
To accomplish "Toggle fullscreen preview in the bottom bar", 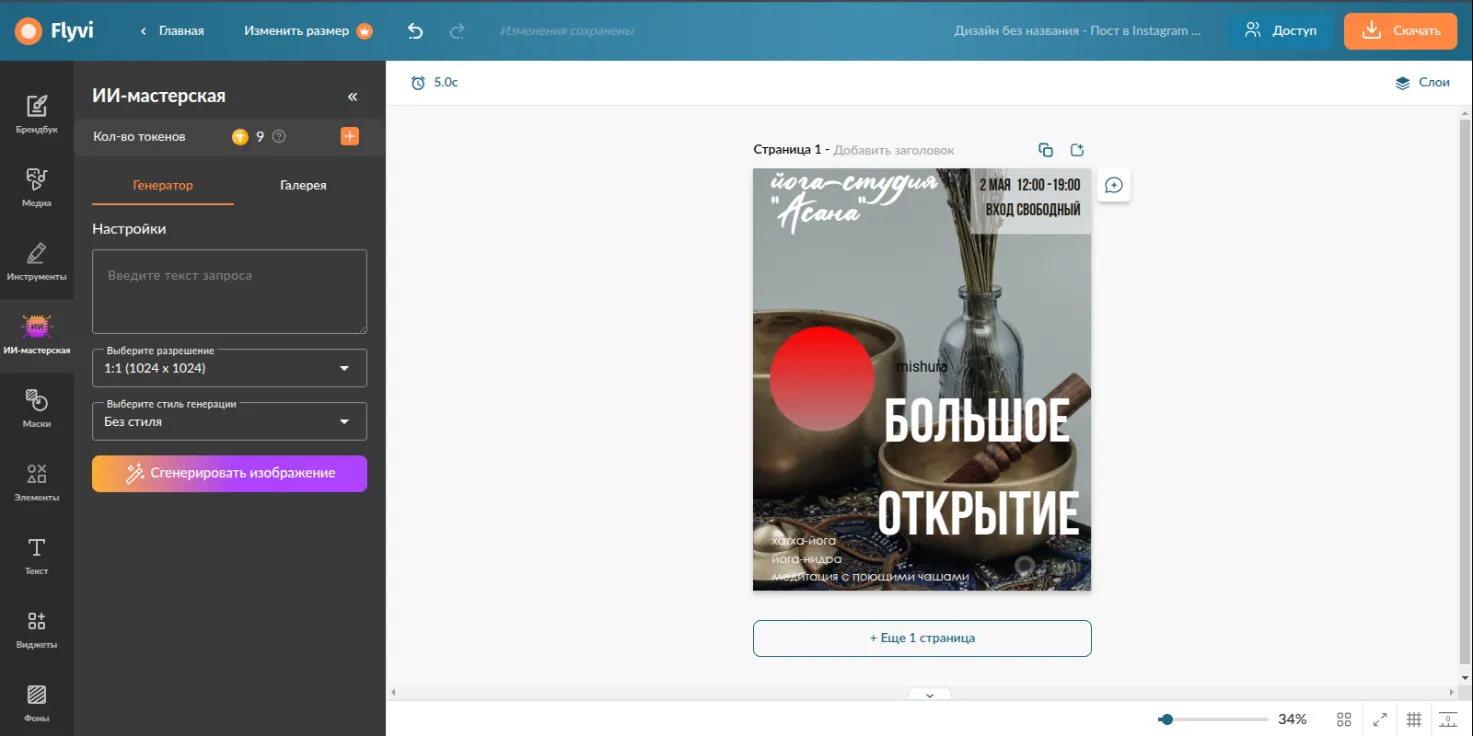I will coord(1378,718).
